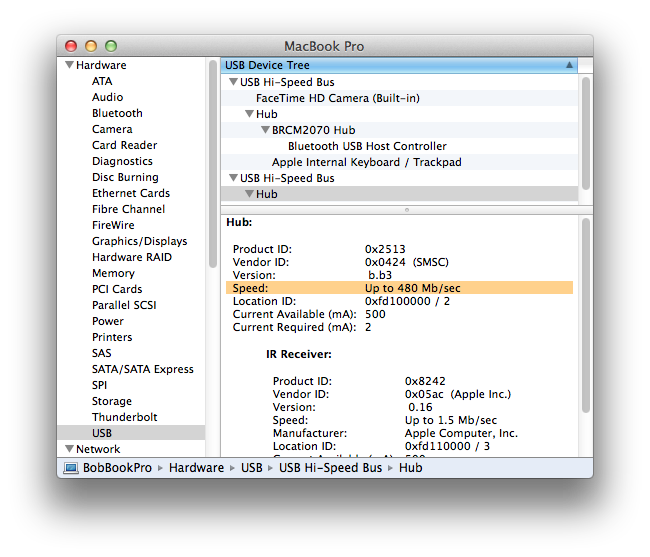The height and width of the screenshot is (557, 650).
Task: Click IR Receiver Product ID 0x8242
Action: click(425, 381)
